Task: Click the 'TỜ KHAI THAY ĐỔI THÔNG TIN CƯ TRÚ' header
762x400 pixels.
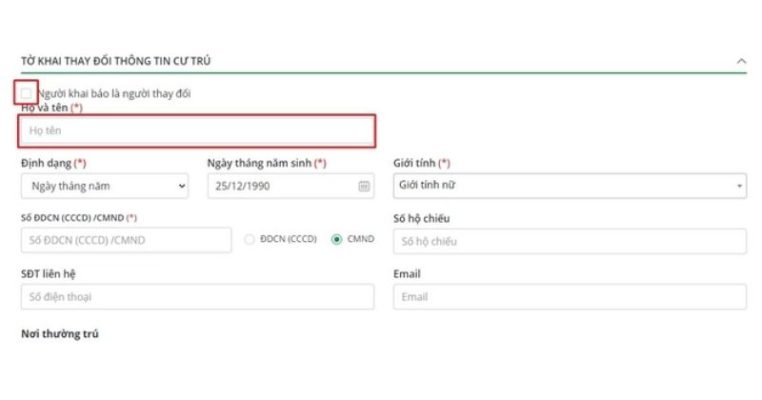Action: click(115, 61)
